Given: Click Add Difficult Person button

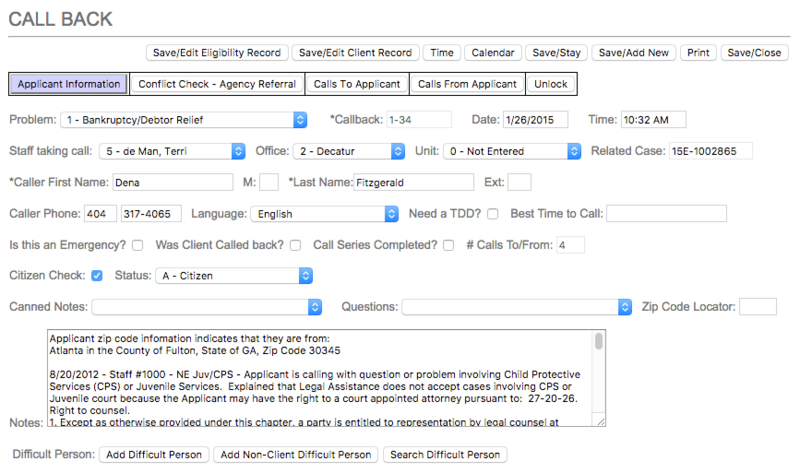Looking at the screenshot, I should pyautogui.click(x=154, y=455).
